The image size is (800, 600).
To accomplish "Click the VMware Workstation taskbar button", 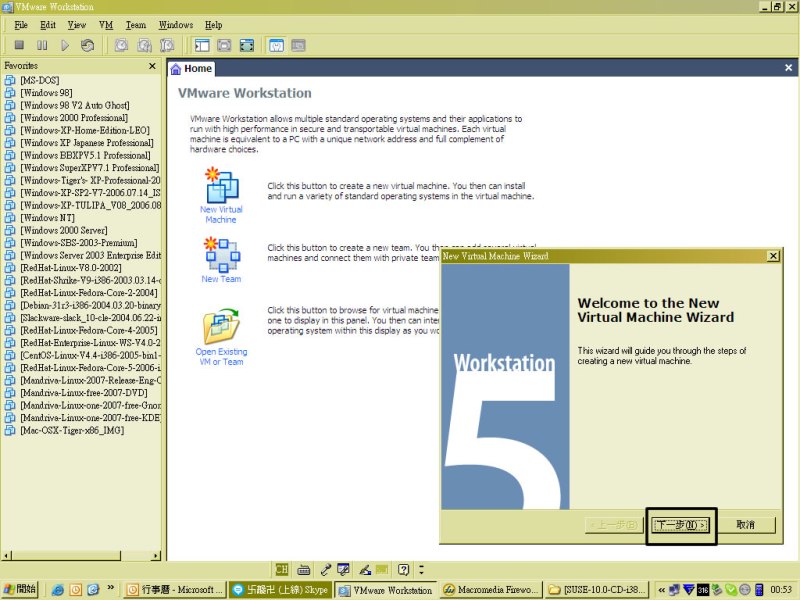I will click(386, 590).
